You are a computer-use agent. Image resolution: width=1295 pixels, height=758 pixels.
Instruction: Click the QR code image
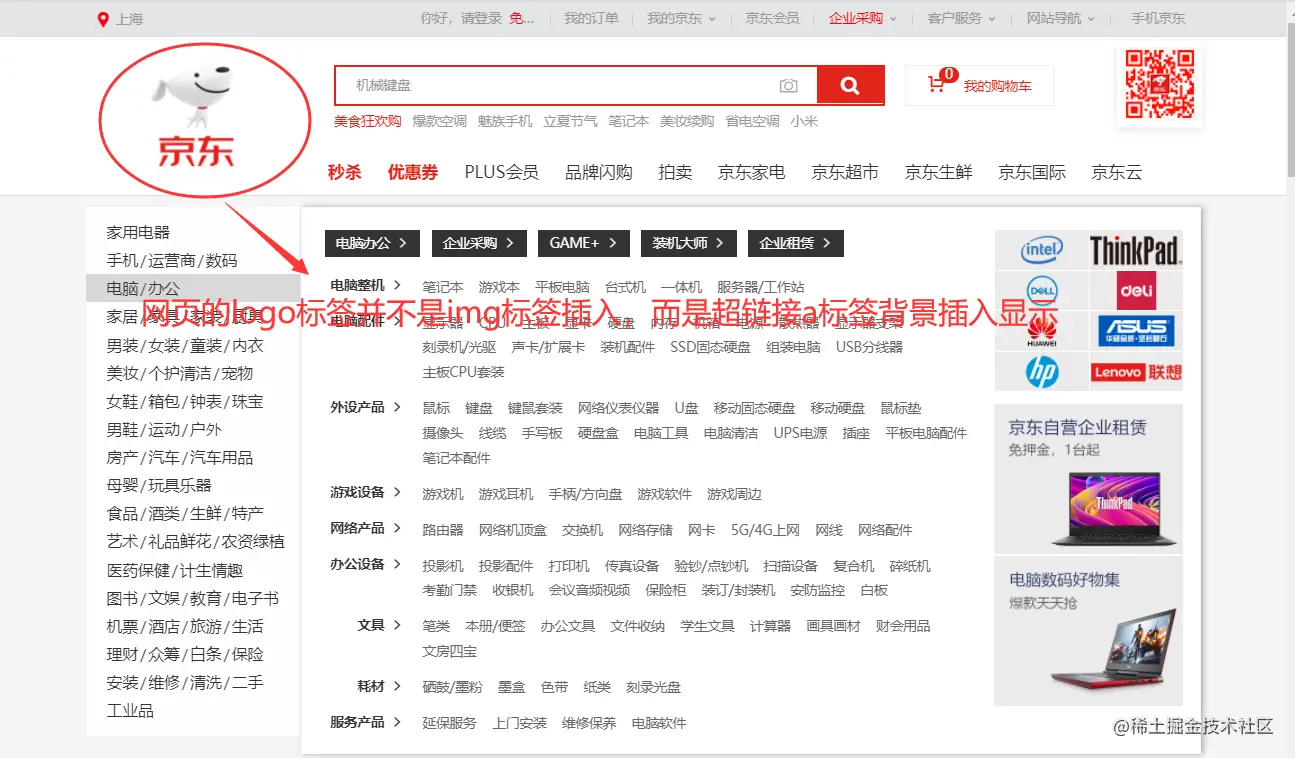click(1160, 84)
